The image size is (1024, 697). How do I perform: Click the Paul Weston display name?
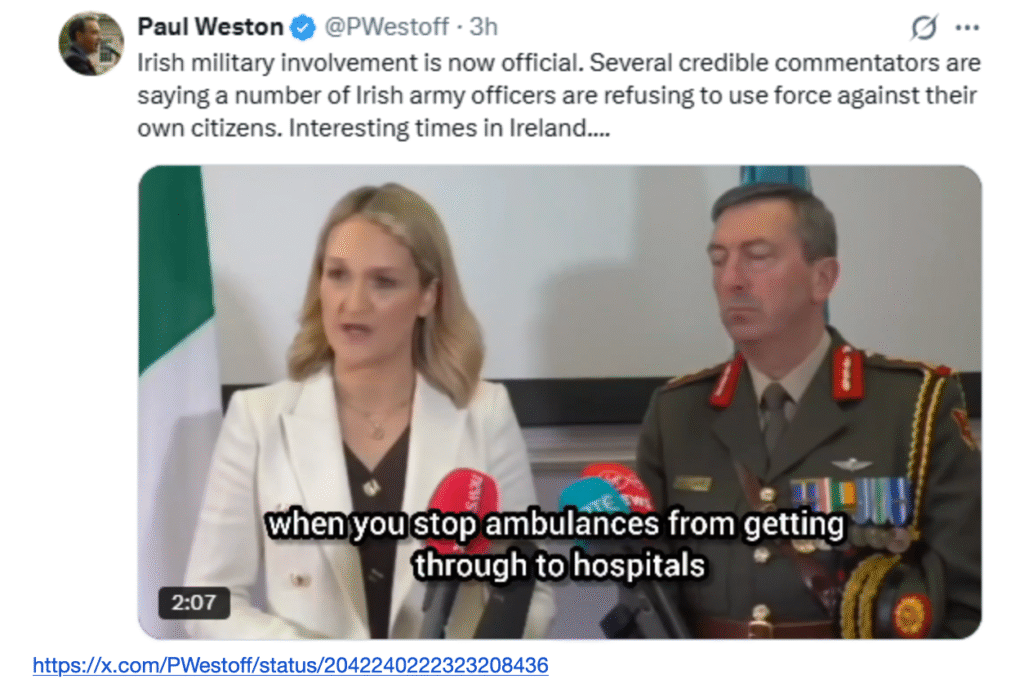click(x=210, y=27)
